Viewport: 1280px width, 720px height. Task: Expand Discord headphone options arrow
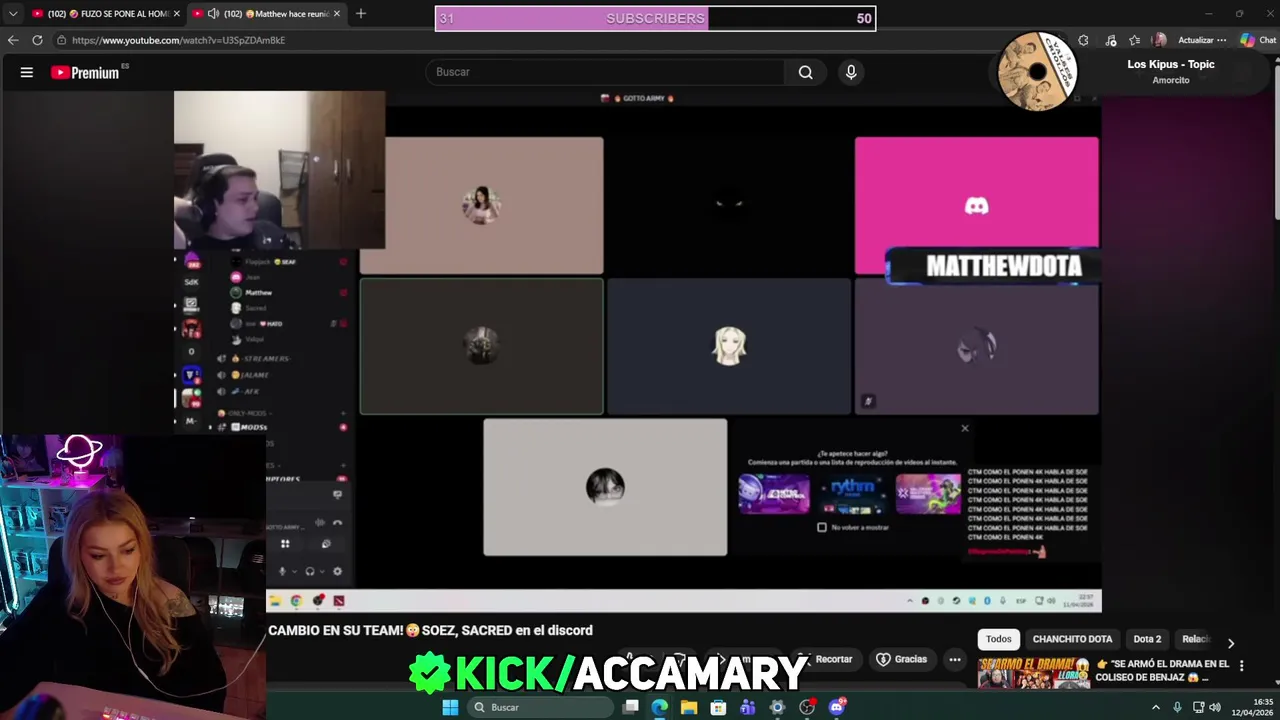coord(321,572)
